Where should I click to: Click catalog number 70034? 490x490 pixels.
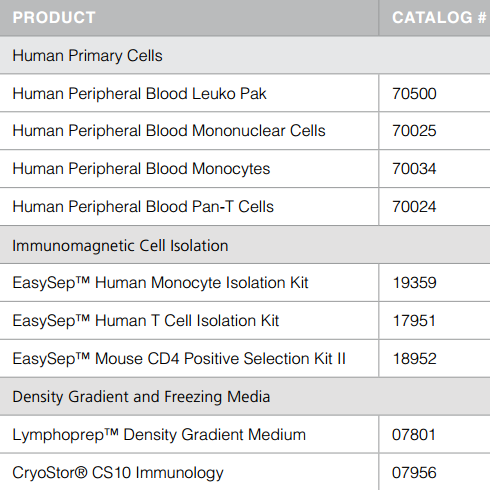coord(414,169)
